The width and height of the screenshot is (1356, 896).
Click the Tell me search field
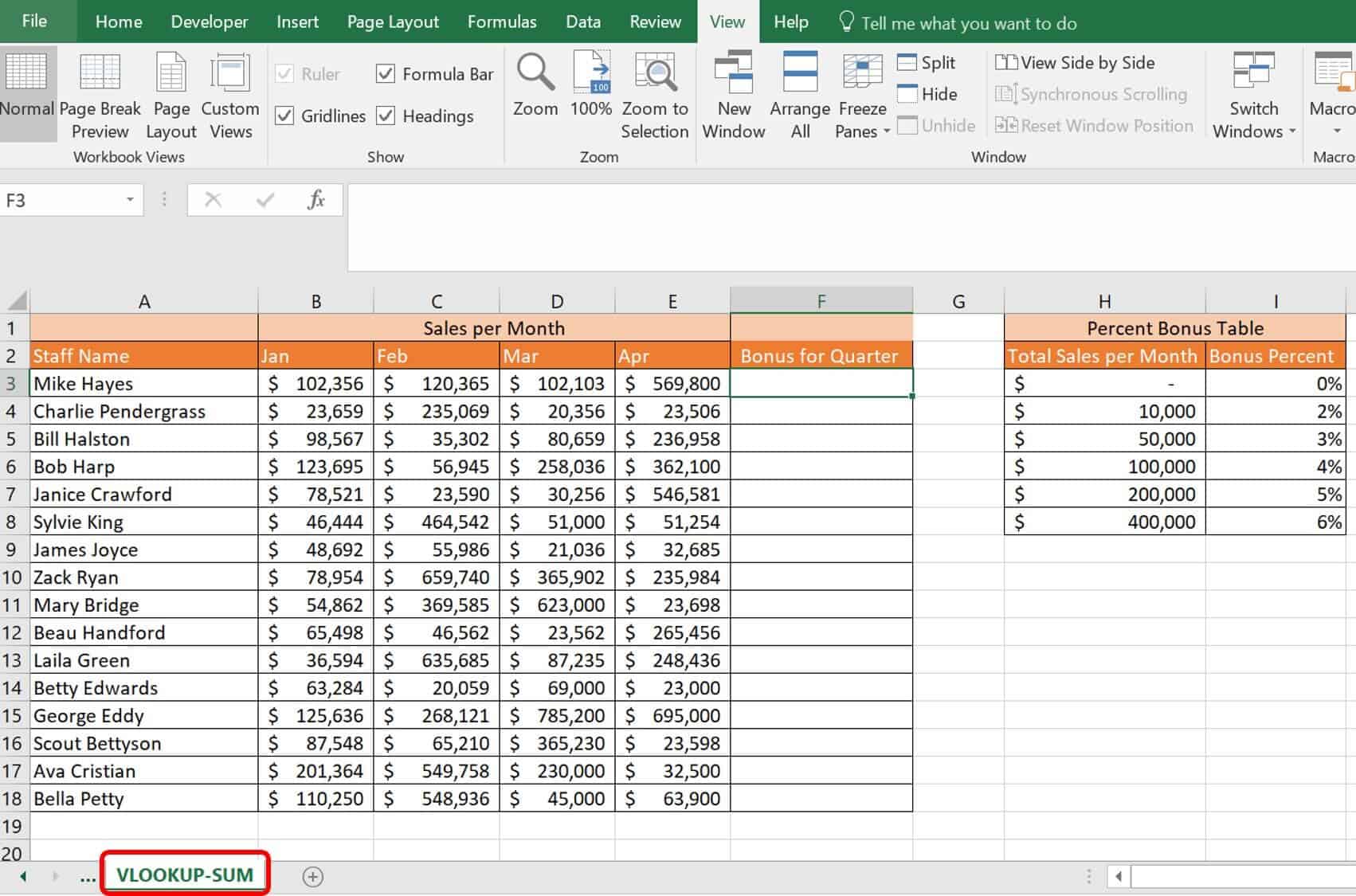[x=968, y=23]
